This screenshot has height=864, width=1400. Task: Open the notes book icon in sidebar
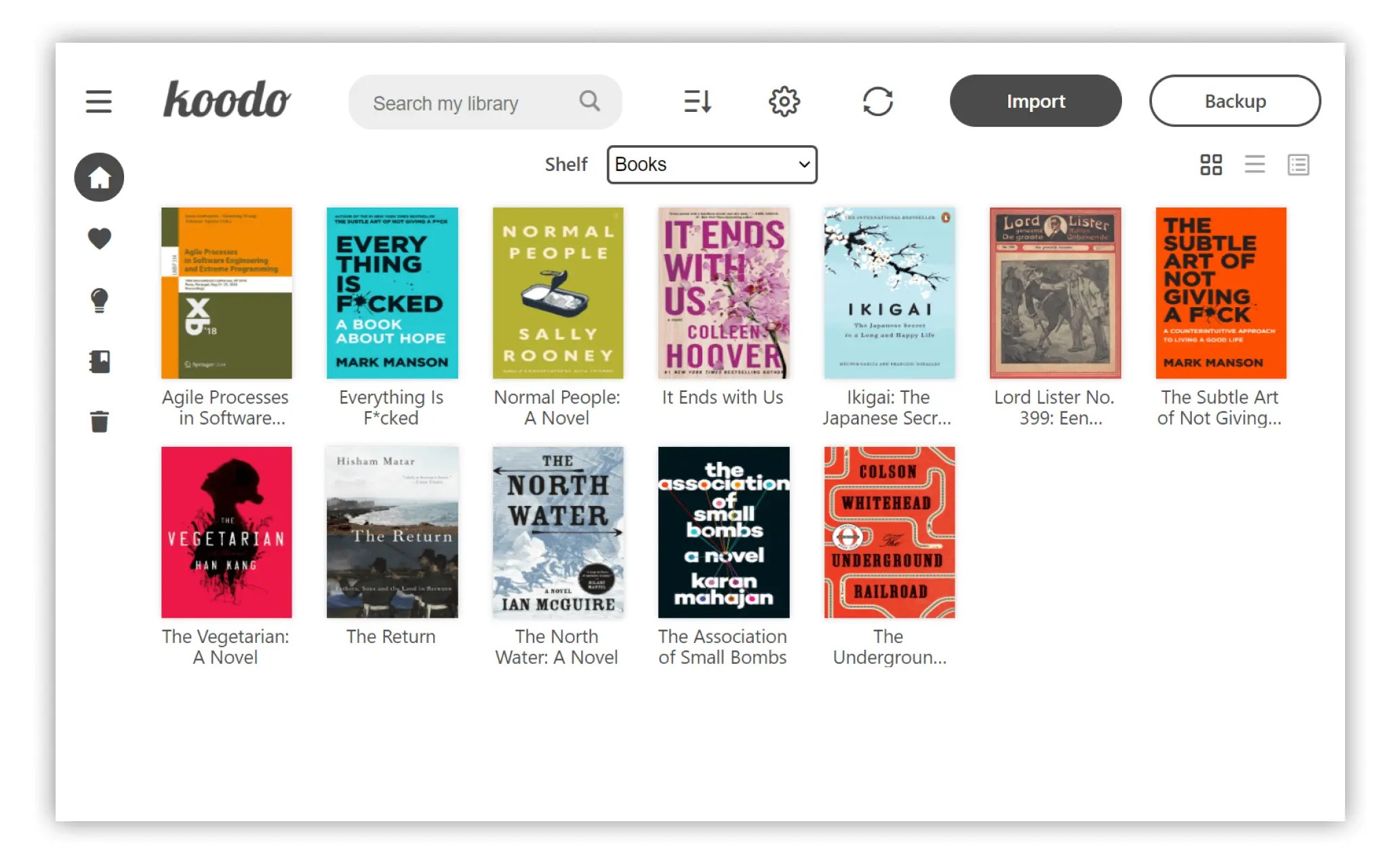click(98, 361)
